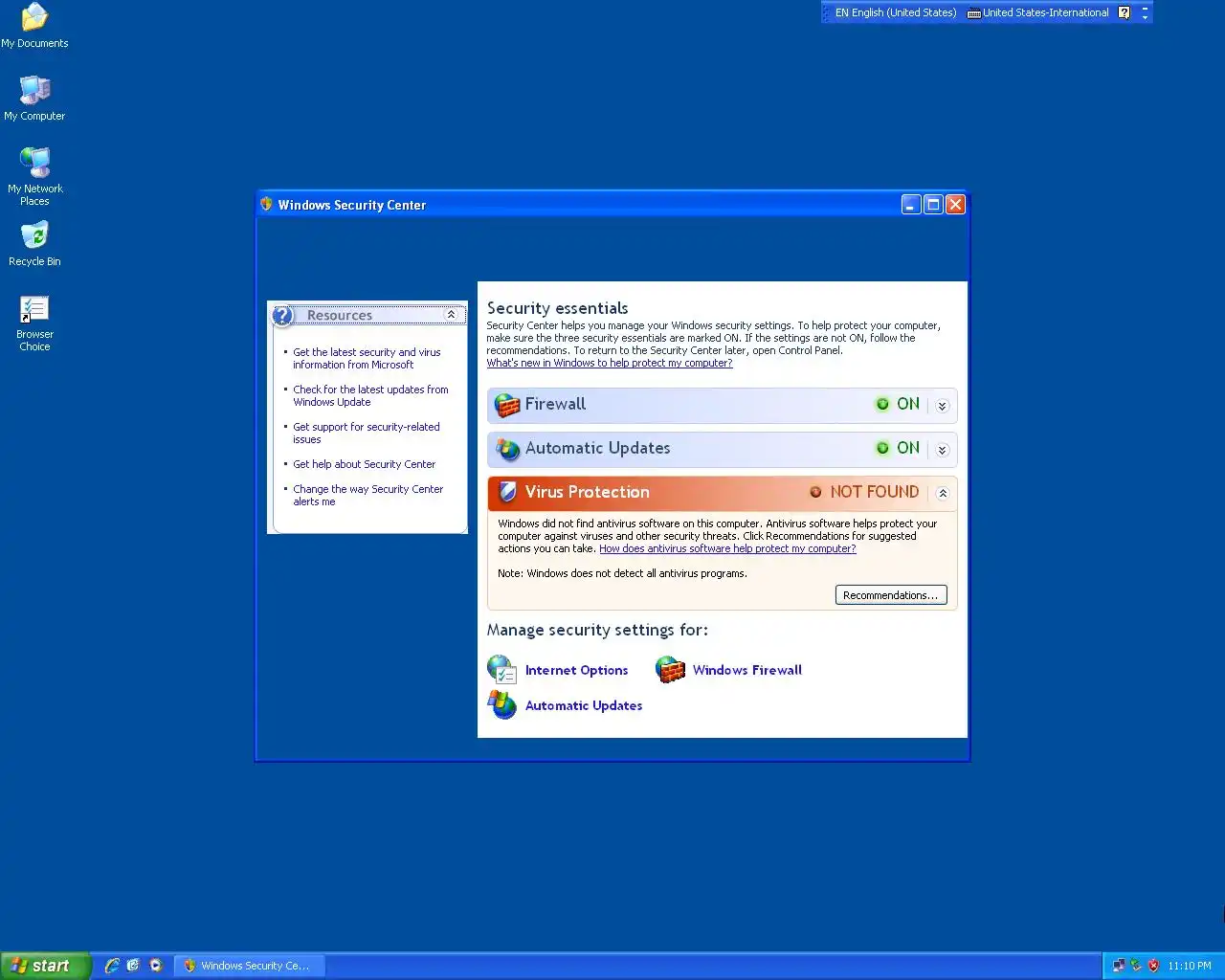The image size is (1225, 980).
Task: Launch Internet Explorer from Quick Launch
Action: click(112, 966)
